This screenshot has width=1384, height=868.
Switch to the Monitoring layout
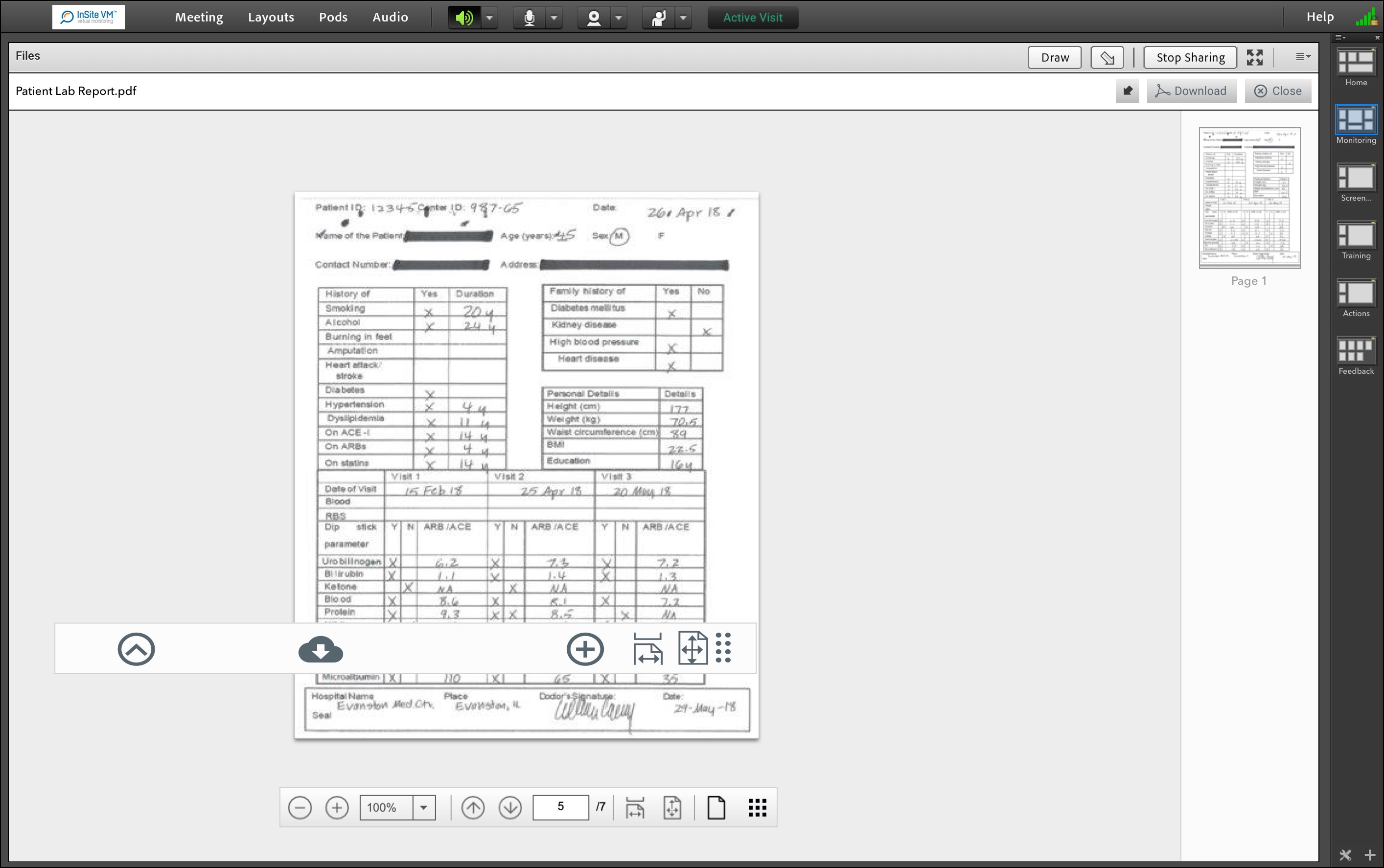[1356, 125]
